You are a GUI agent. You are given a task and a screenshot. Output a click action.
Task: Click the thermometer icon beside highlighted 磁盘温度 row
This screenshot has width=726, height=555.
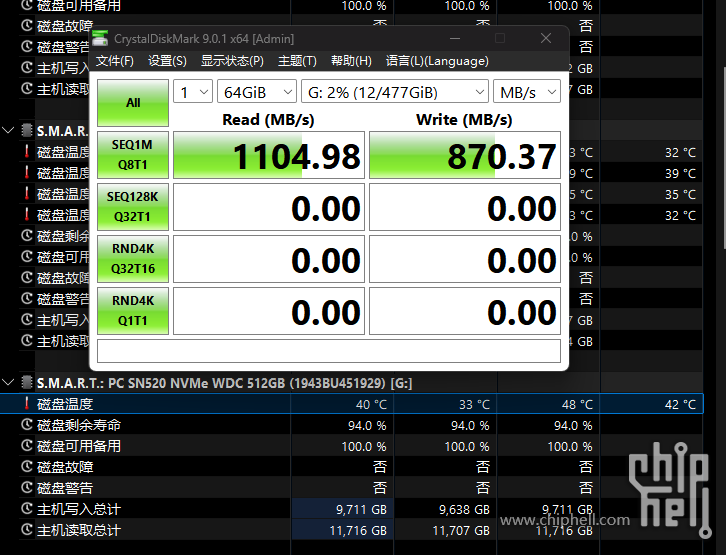27,404
